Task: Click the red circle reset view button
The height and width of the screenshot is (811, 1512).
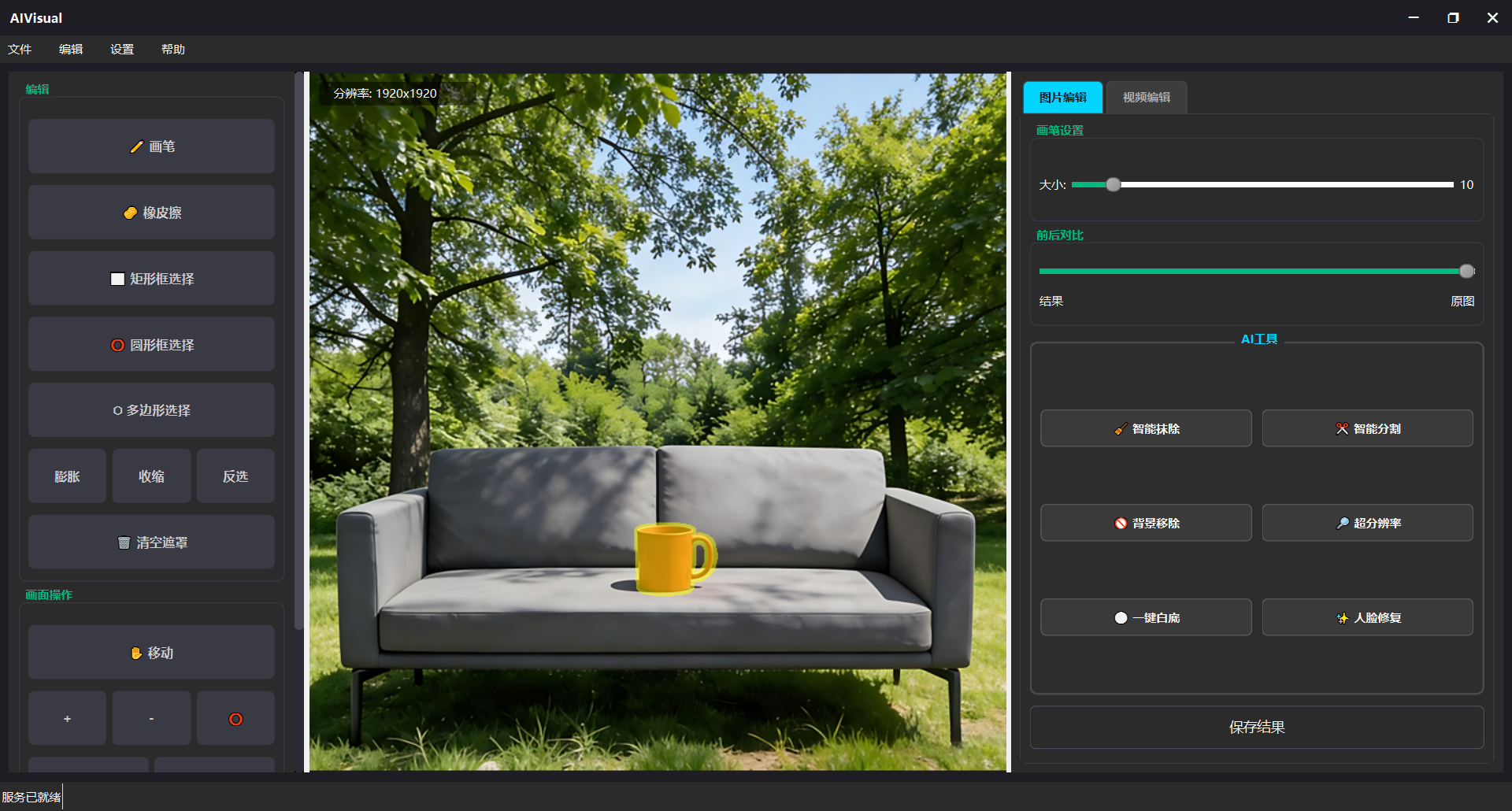Action: [x=235, y=719]
